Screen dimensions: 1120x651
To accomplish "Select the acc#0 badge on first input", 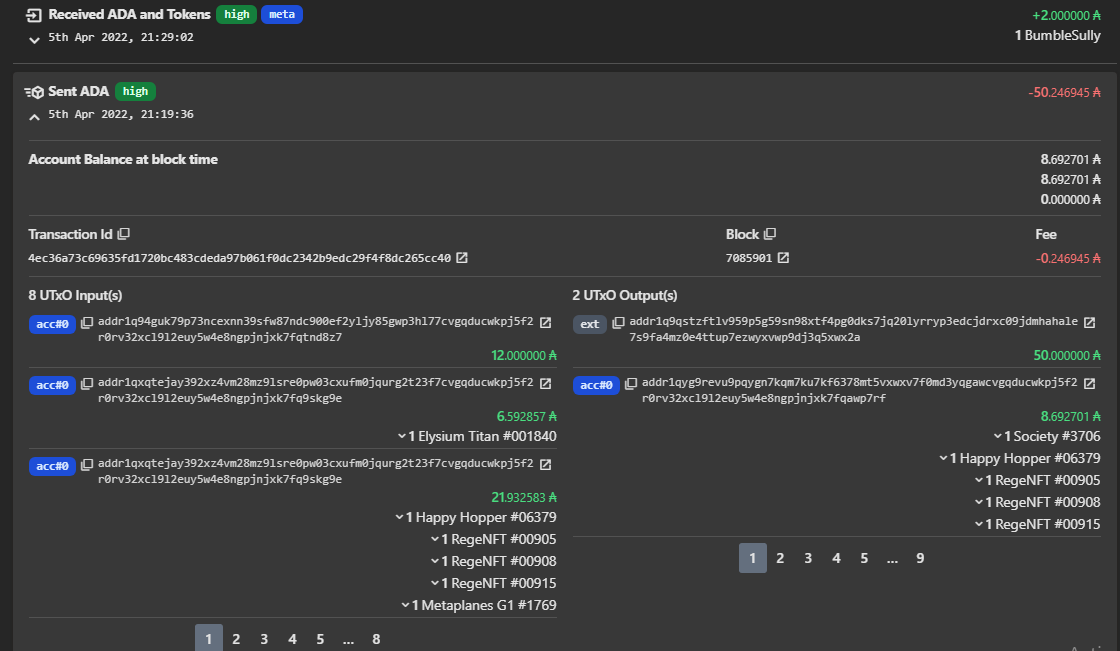I will point(52,323).
